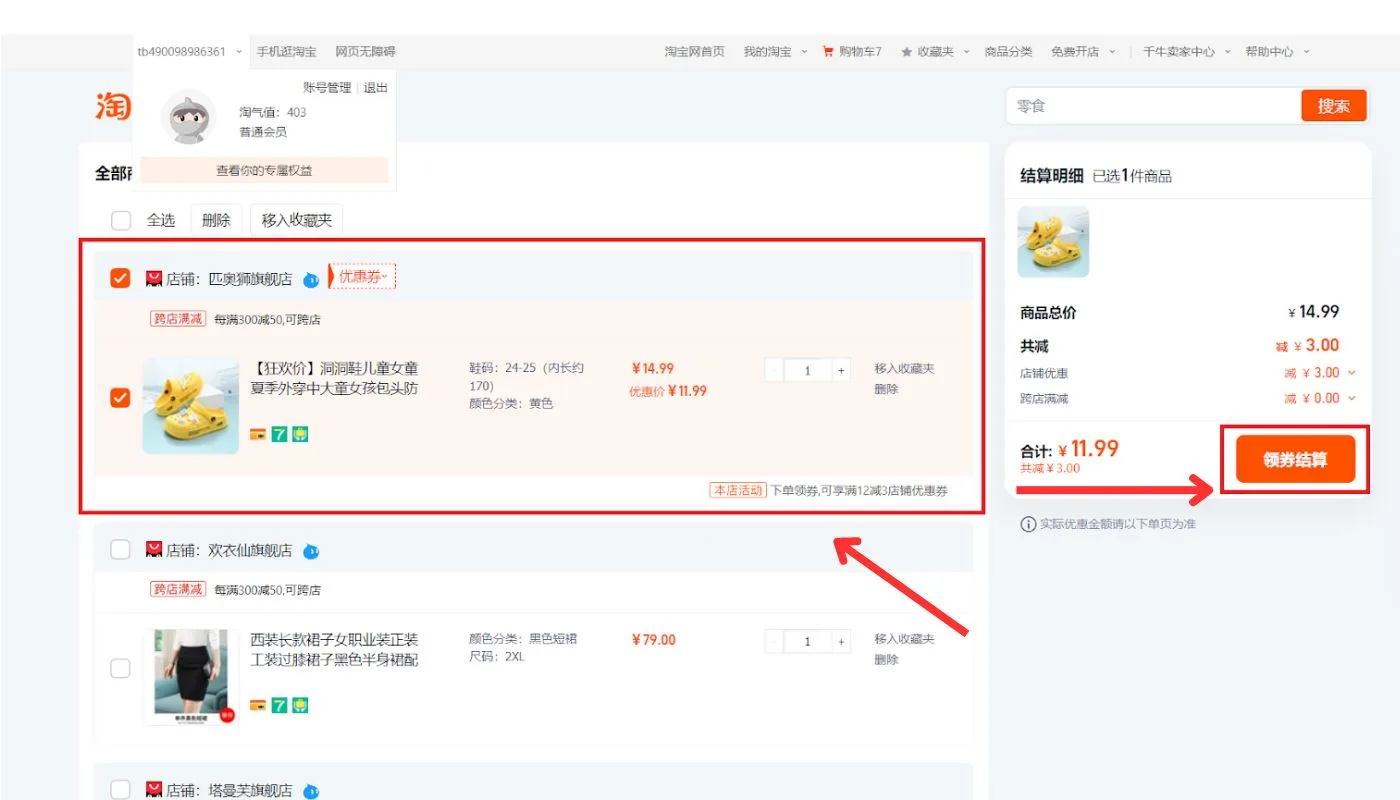This screenshot has width=1400, height=800.
Task: Increase quantity of the black skirt item
Action: pos(841,642)
